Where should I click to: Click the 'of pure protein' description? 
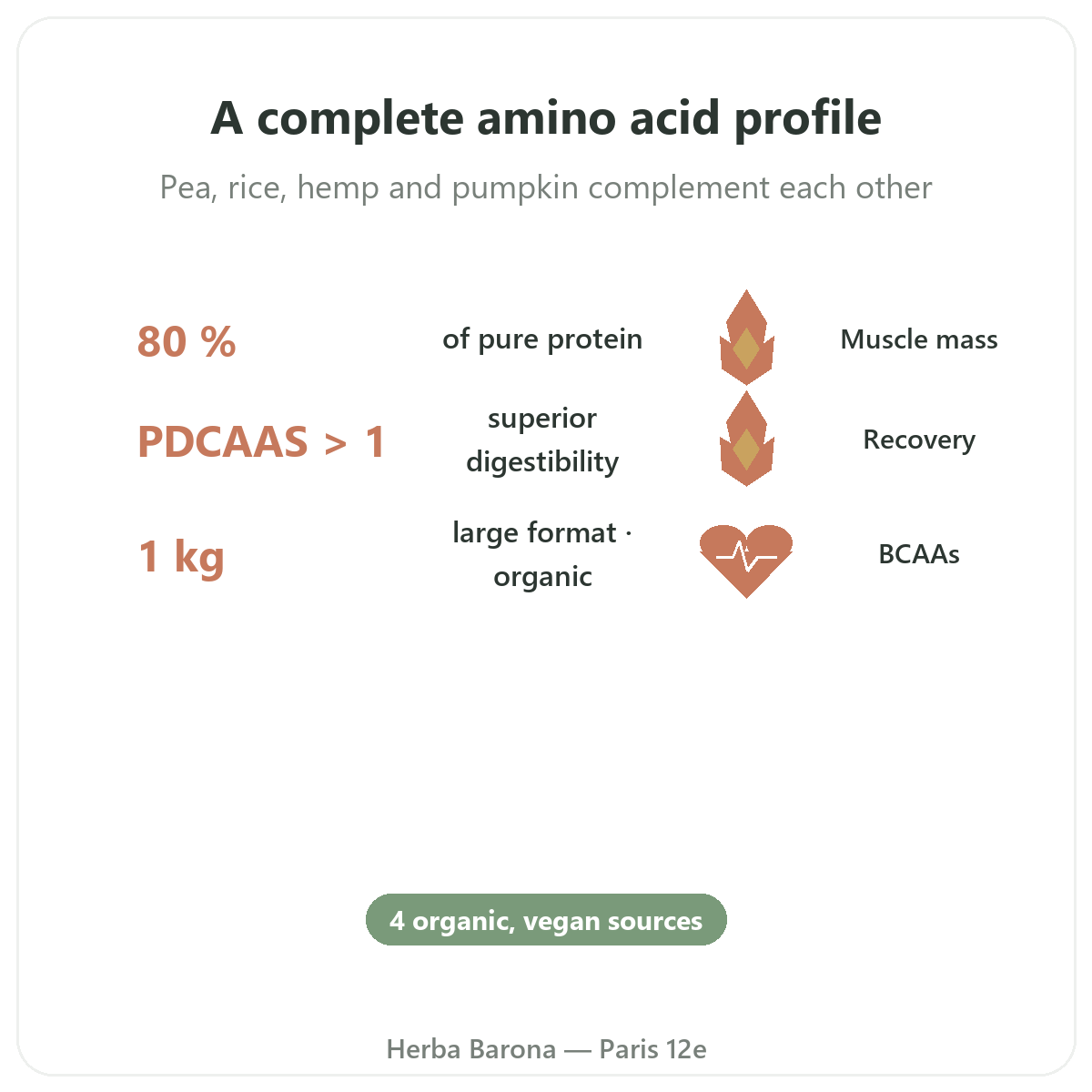click(x=542, y=339)
